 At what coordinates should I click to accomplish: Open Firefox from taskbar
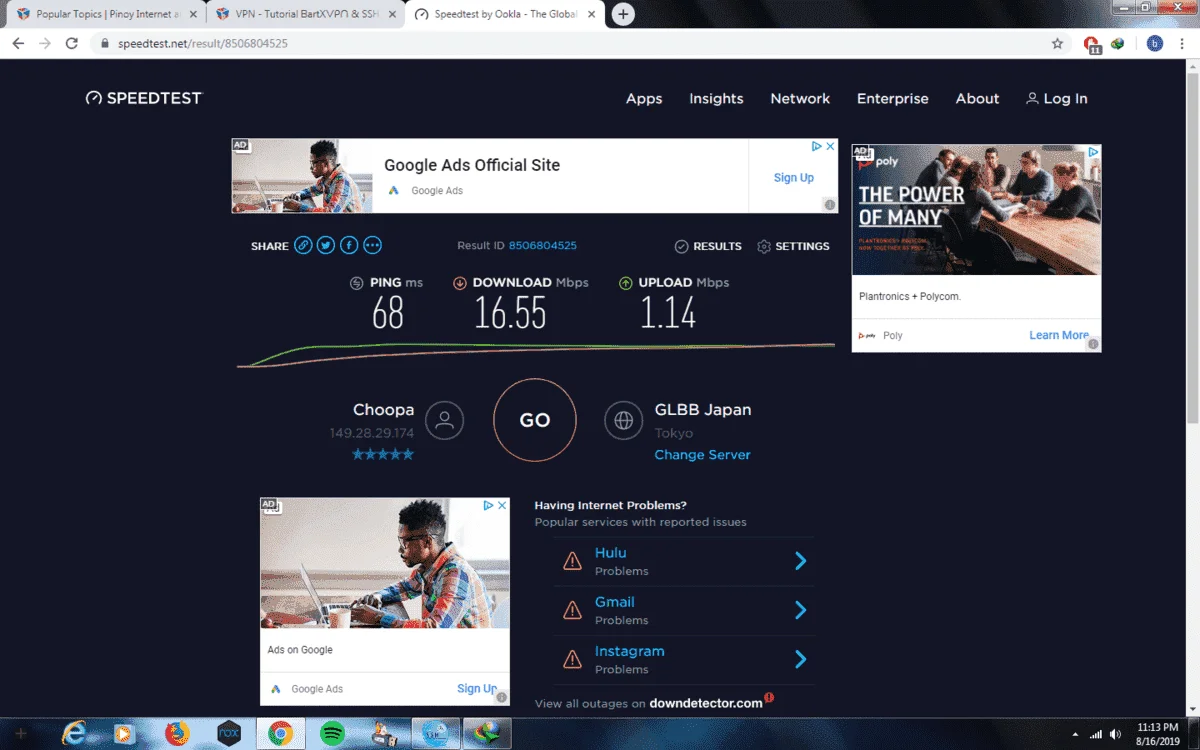point(177,733)
